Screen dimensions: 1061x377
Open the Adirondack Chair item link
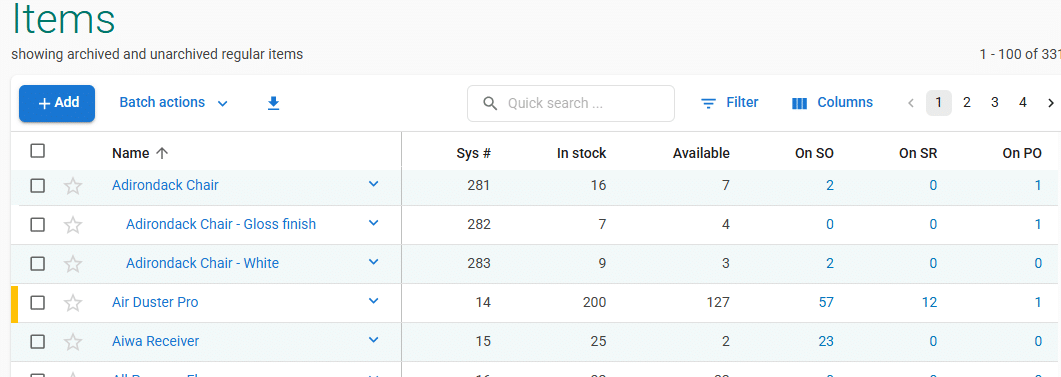[165, 185]
